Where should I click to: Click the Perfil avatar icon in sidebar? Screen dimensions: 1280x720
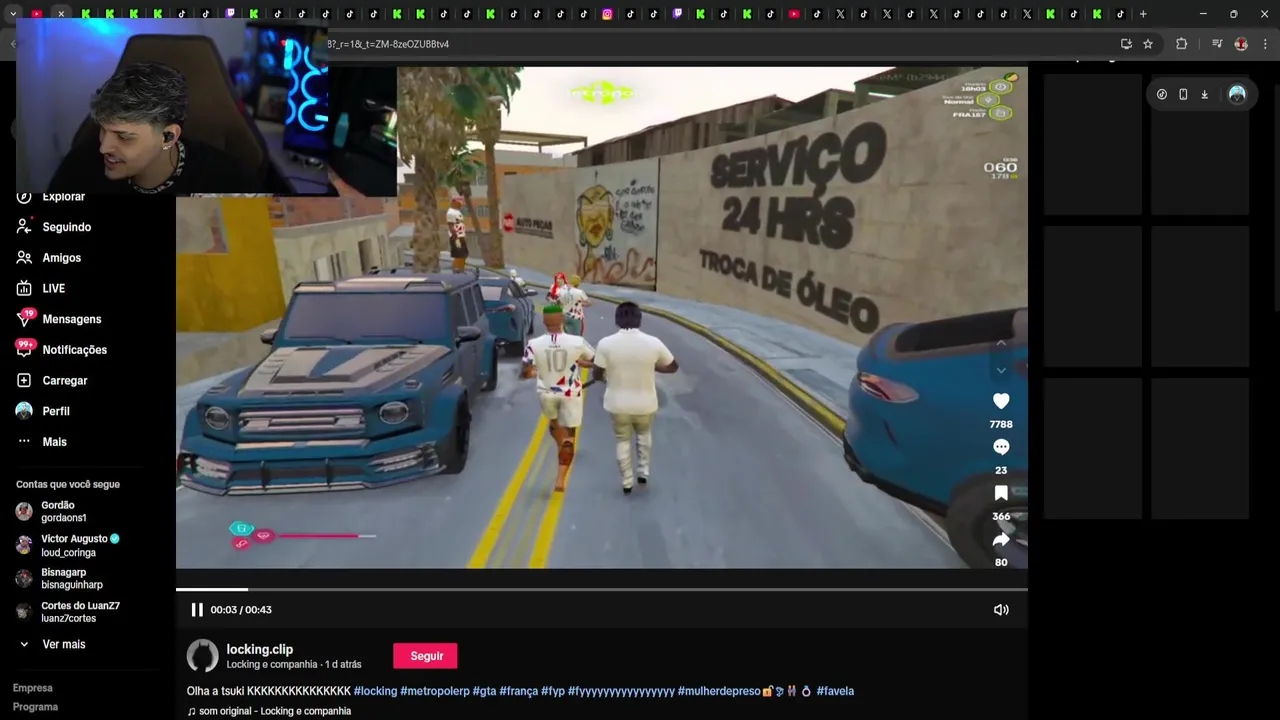point(24,411)
